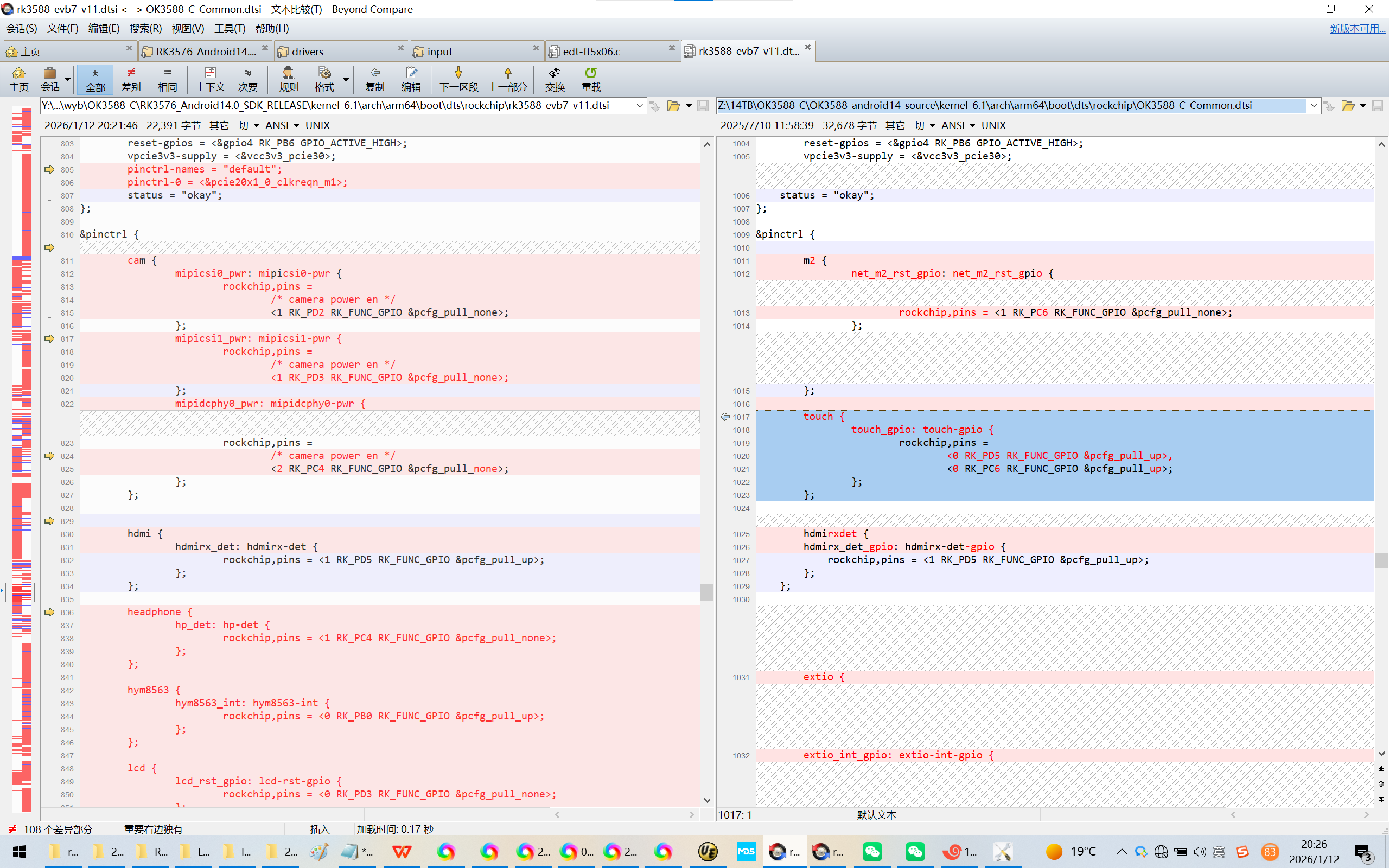Click the Reload (重载) icon
The image size is (1389, 868).
coord(591,79)
